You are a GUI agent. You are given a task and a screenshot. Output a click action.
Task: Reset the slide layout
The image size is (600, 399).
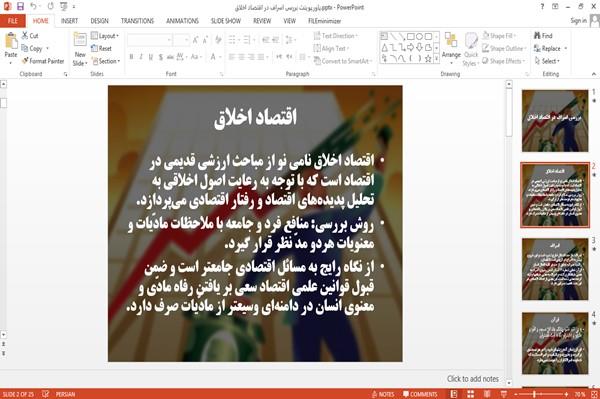[x=101, y=48]
